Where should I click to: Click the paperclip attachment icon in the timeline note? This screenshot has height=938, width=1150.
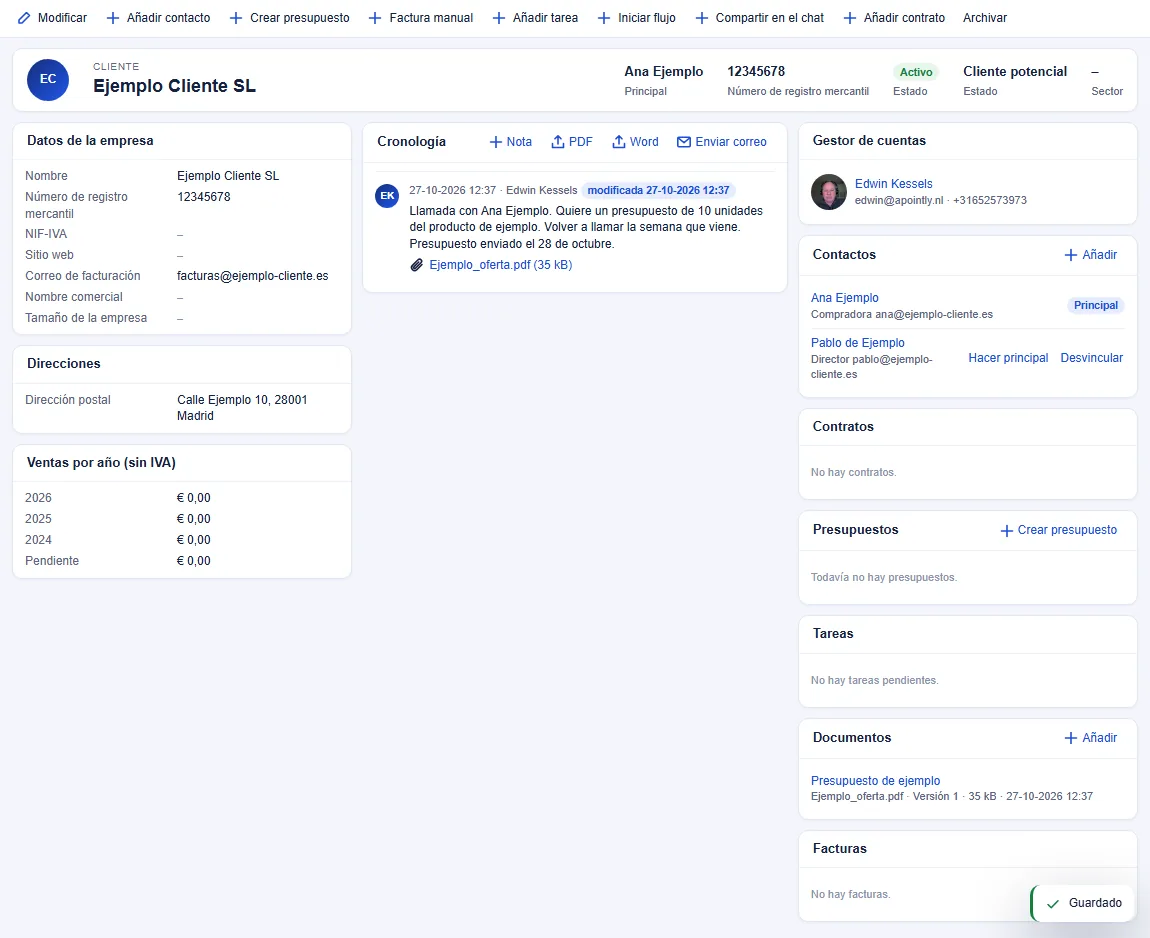(x=417, y=265)
